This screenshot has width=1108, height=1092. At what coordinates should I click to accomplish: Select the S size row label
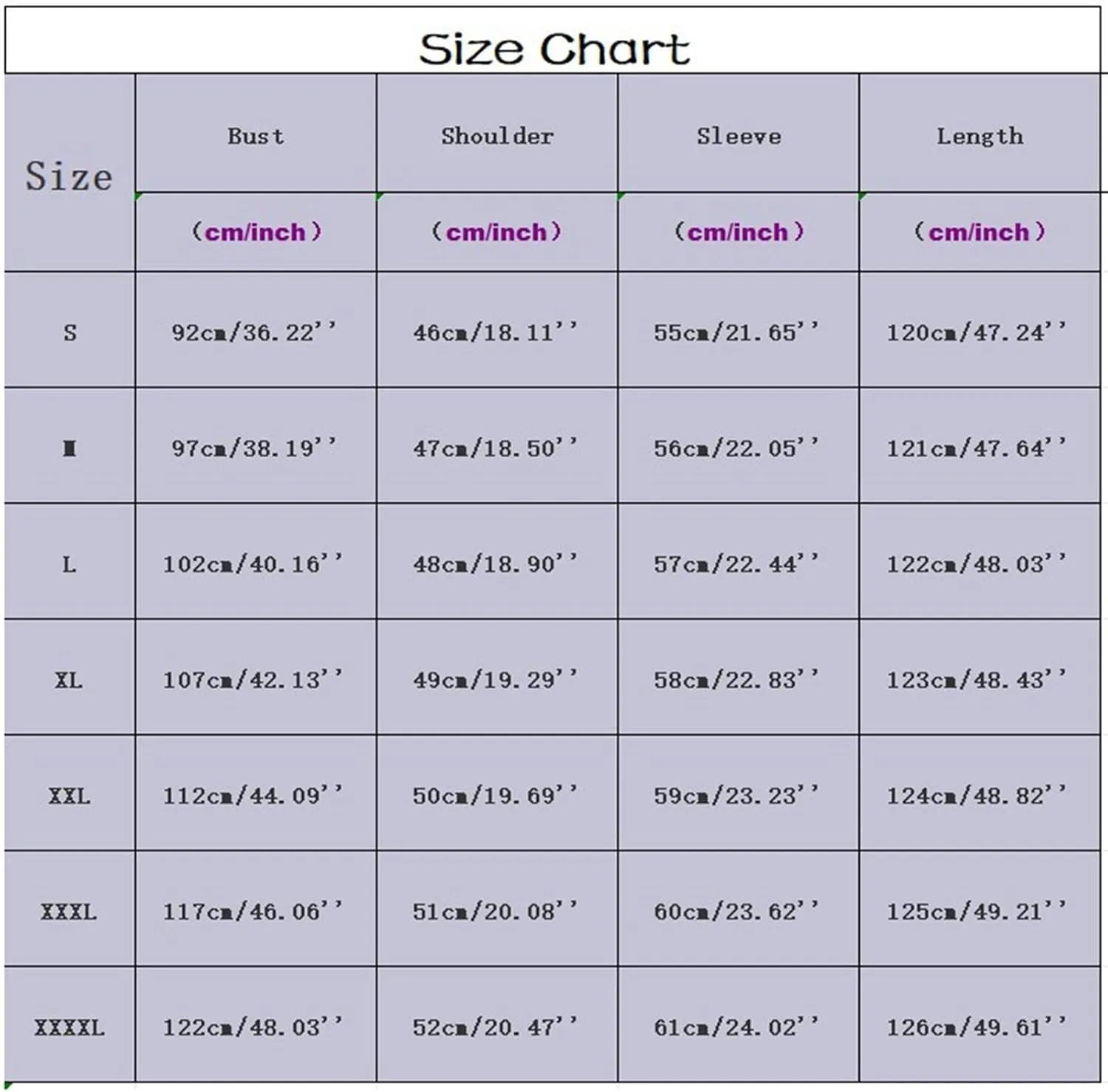tap(69, 332)
